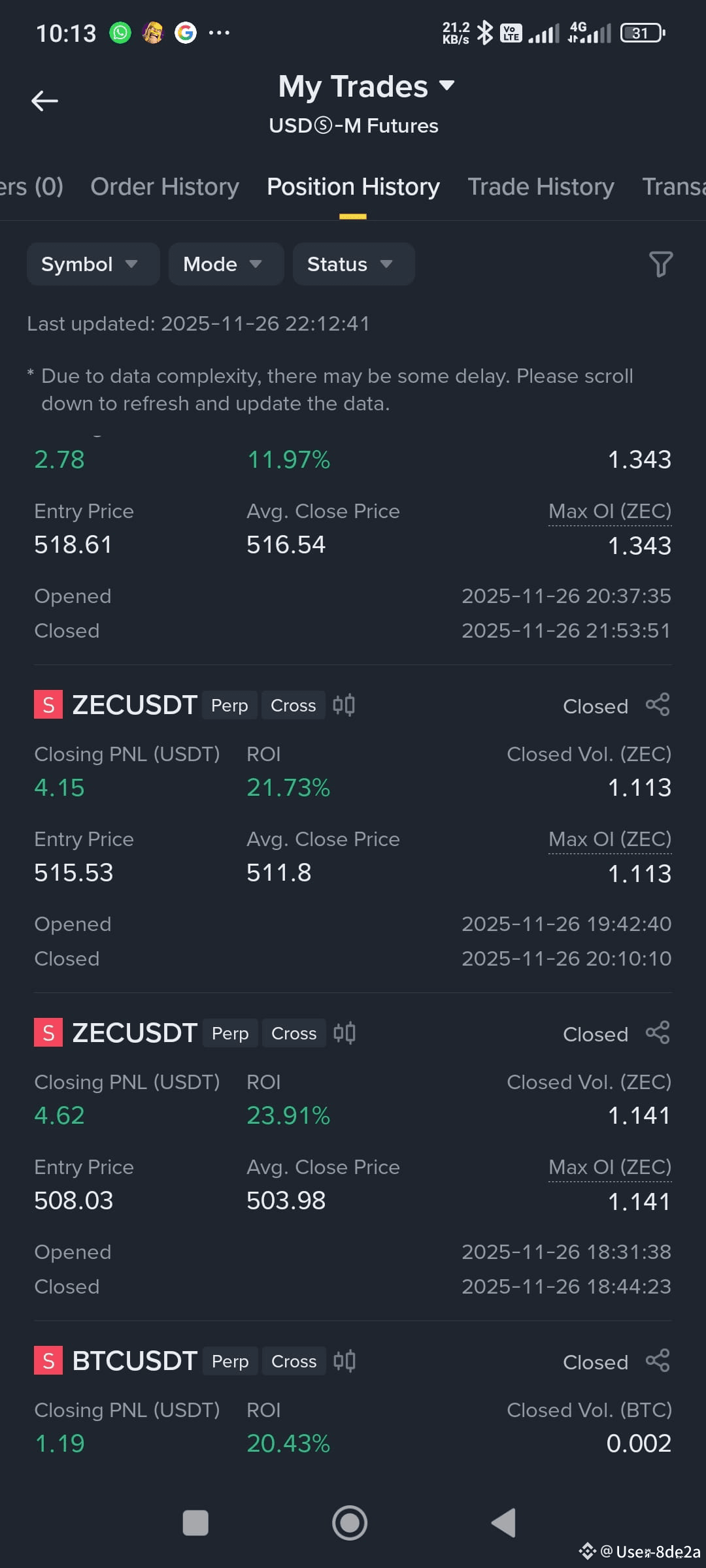Screen dimensions: 706x1568
Task: Tap Android recent apps square button
Action: point(195,1523)
